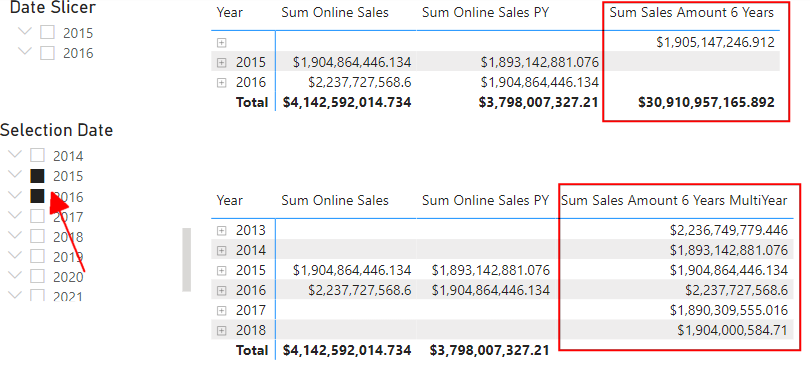The height and width of the screenshot is (365, 810).
Task: Expand blank year row in top matrix
Action: click(x=222, y=42)
